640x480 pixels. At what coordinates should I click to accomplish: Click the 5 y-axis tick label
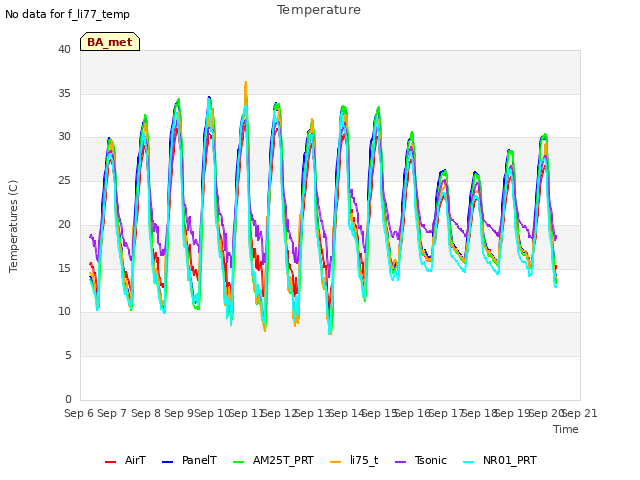coord(68,356)
